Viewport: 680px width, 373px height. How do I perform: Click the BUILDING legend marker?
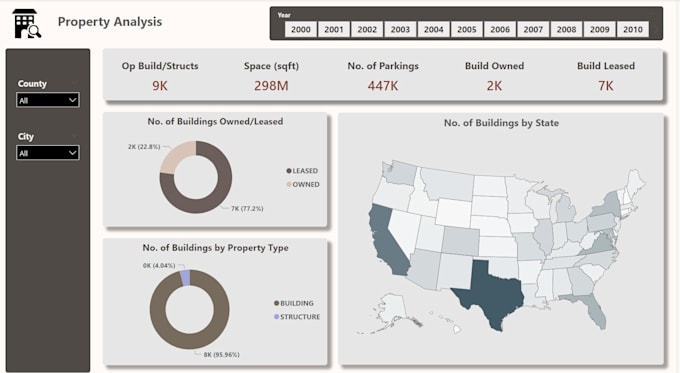[276, 303]
